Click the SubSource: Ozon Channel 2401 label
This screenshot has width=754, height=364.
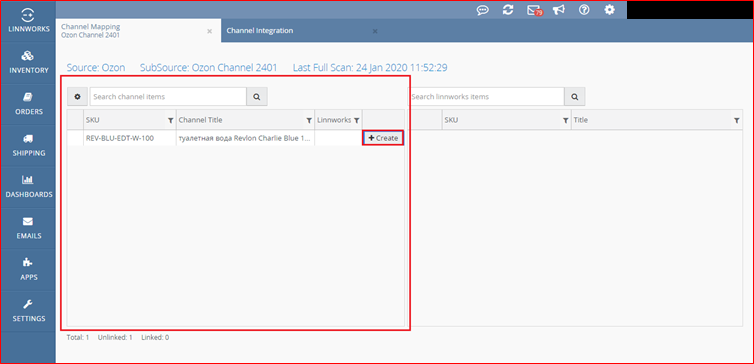(x=208, y=68)
